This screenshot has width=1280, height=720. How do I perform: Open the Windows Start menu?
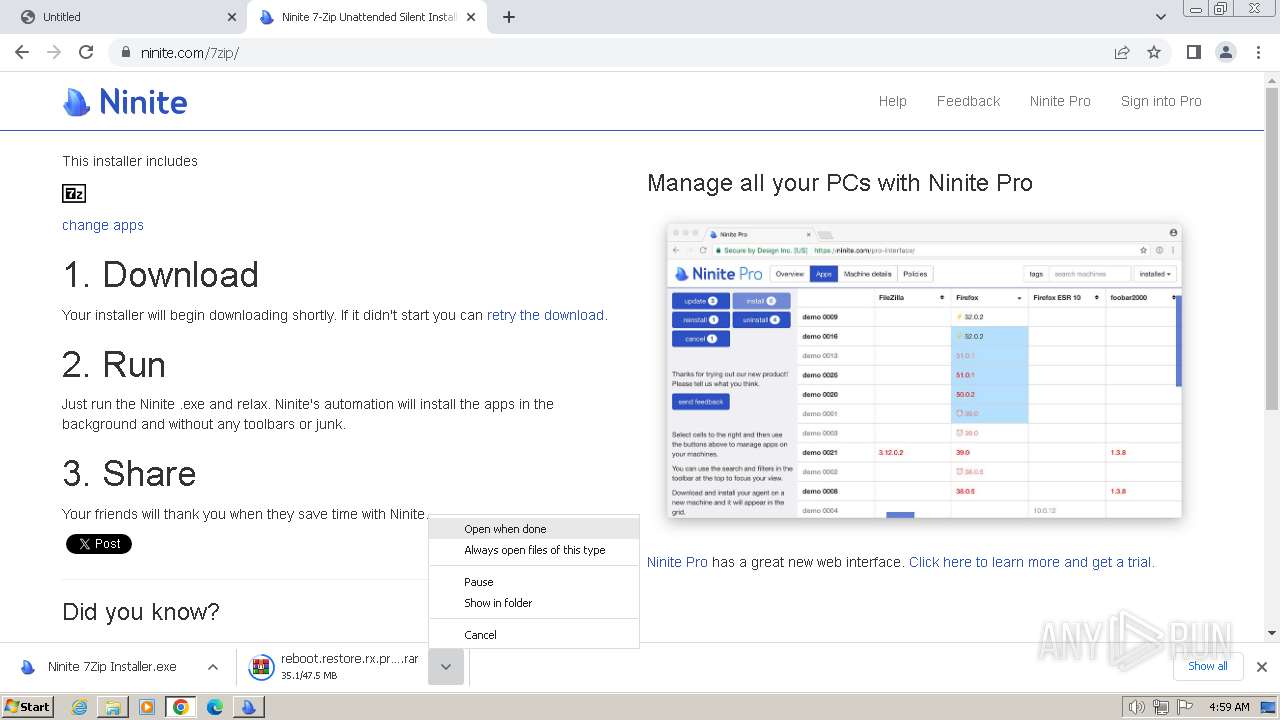click(28, 707)
